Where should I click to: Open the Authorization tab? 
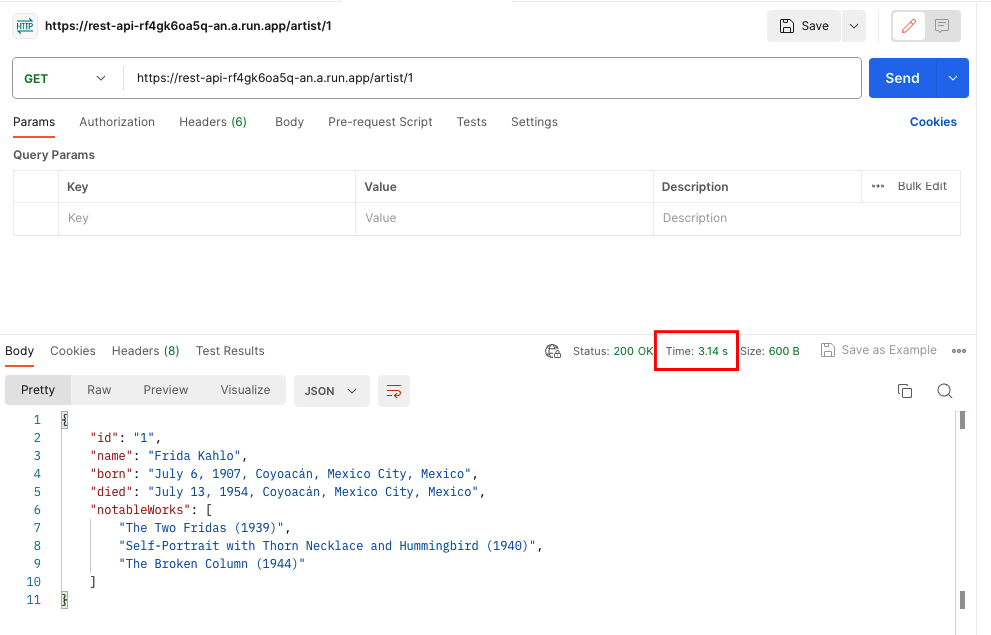click(117, 122)
